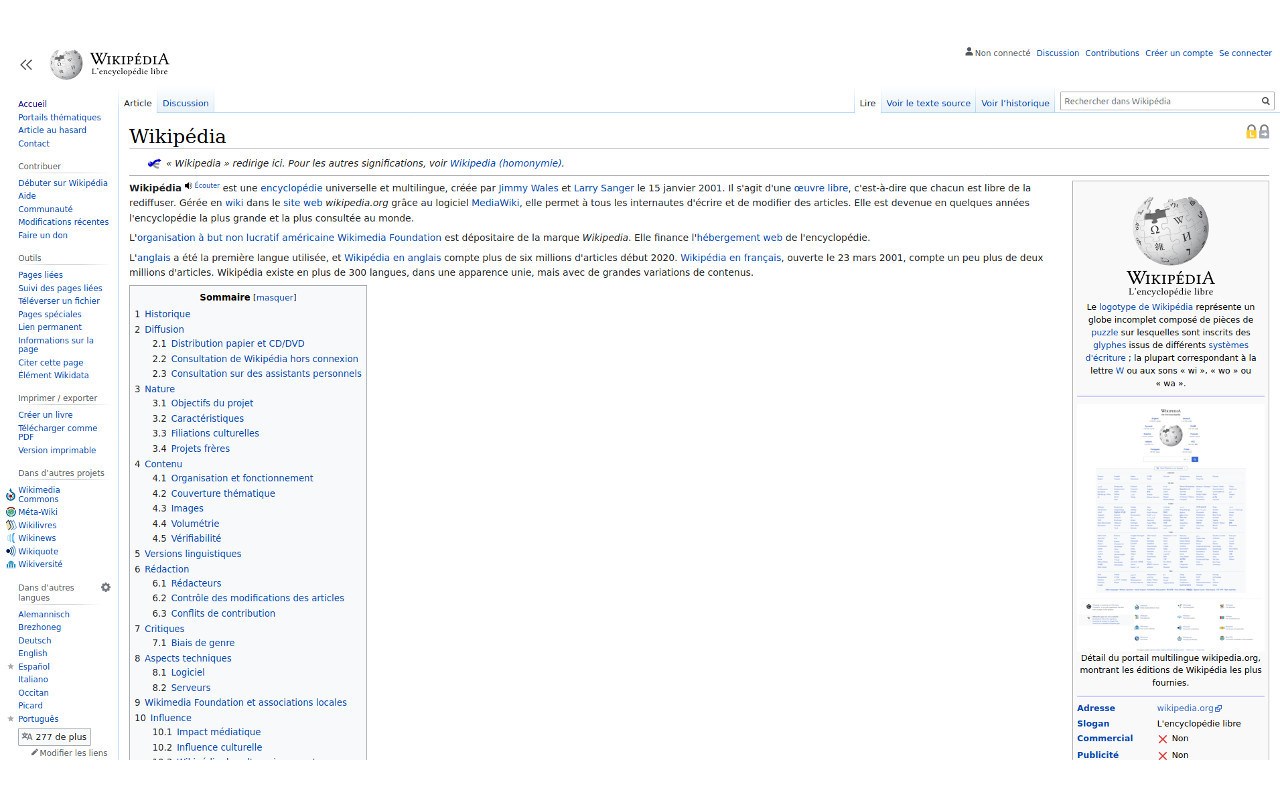
Task: Click Télécharger comme PDF
Action: click(x=57, y=433)
